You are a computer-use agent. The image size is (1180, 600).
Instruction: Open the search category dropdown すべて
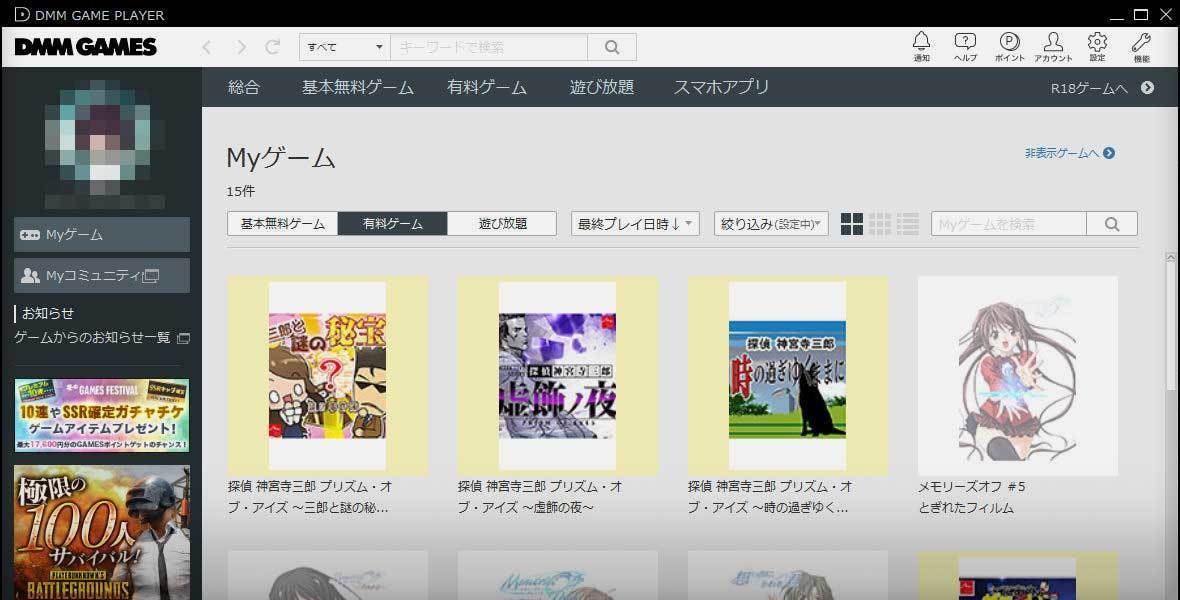point(345,47)
